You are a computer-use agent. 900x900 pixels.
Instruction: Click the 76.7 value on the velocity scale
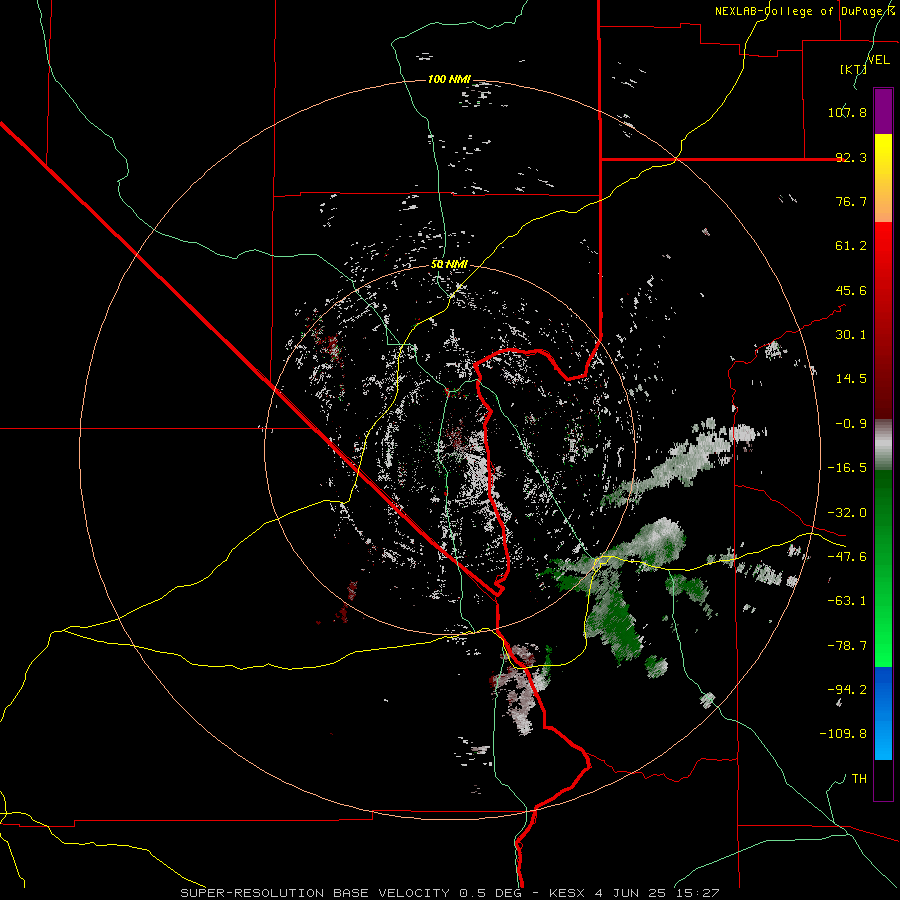click(851, 201)
